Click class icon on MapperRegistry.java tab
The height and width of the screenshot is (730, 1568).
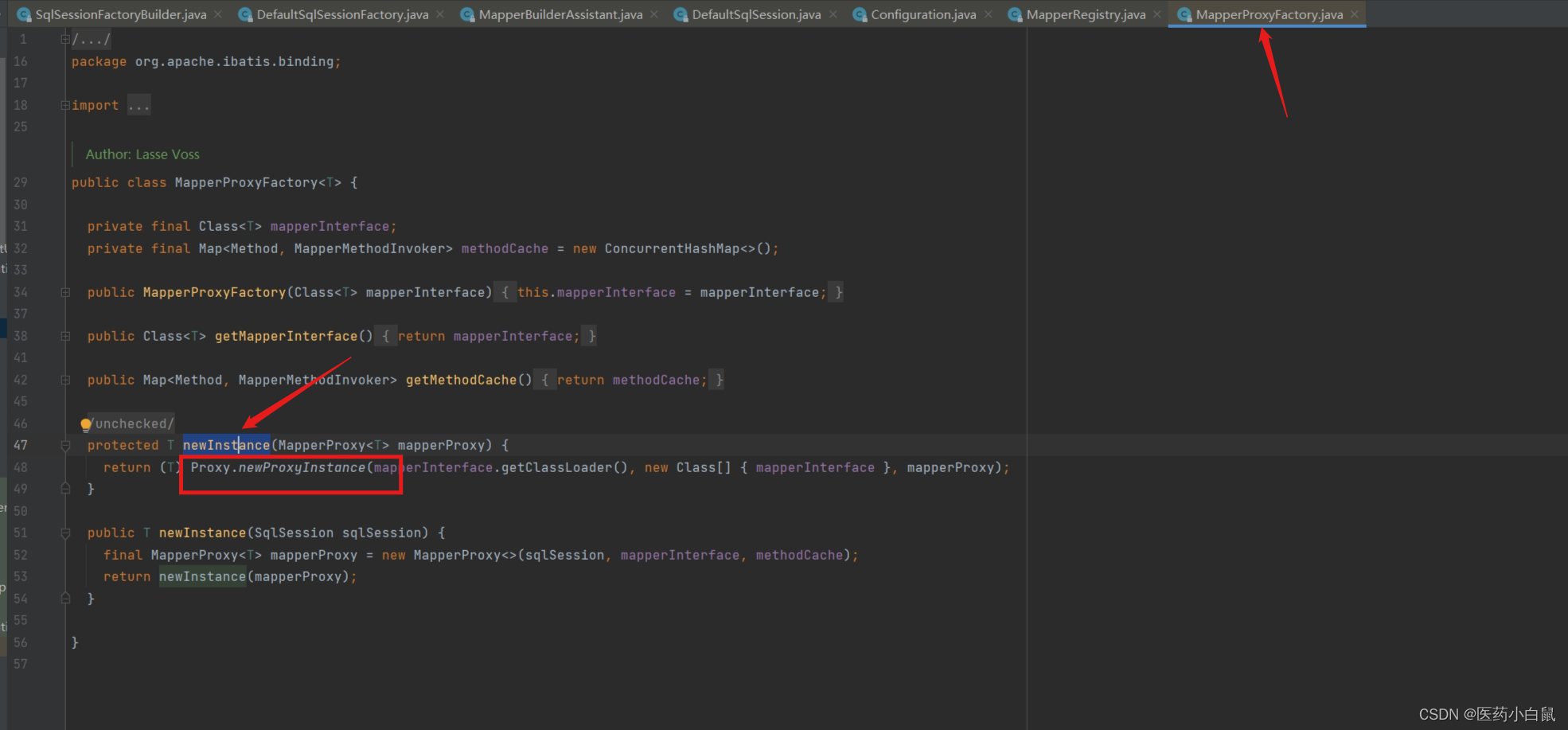[1015, 14]
